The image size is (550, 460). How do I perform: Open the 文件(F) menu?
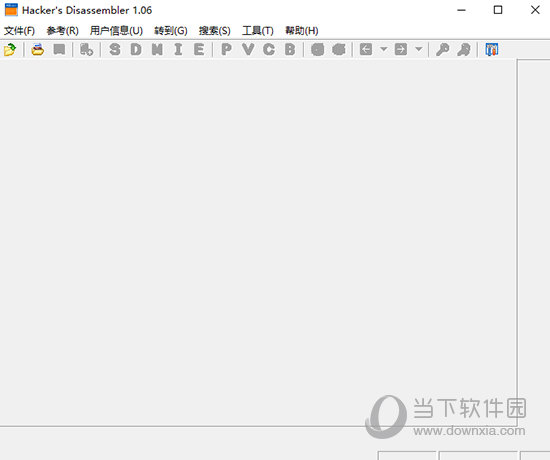tap(19, 31)
